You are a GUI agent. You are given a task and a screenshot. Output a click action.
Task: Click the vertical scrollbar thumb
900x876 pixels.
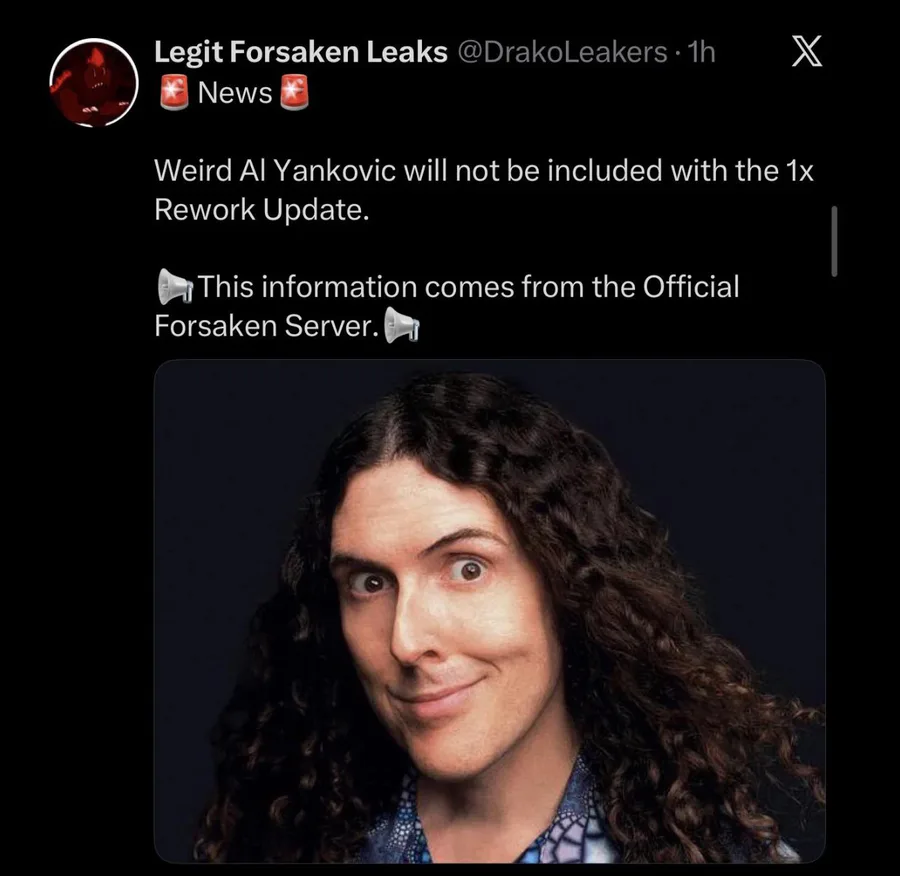pos(834,241)
